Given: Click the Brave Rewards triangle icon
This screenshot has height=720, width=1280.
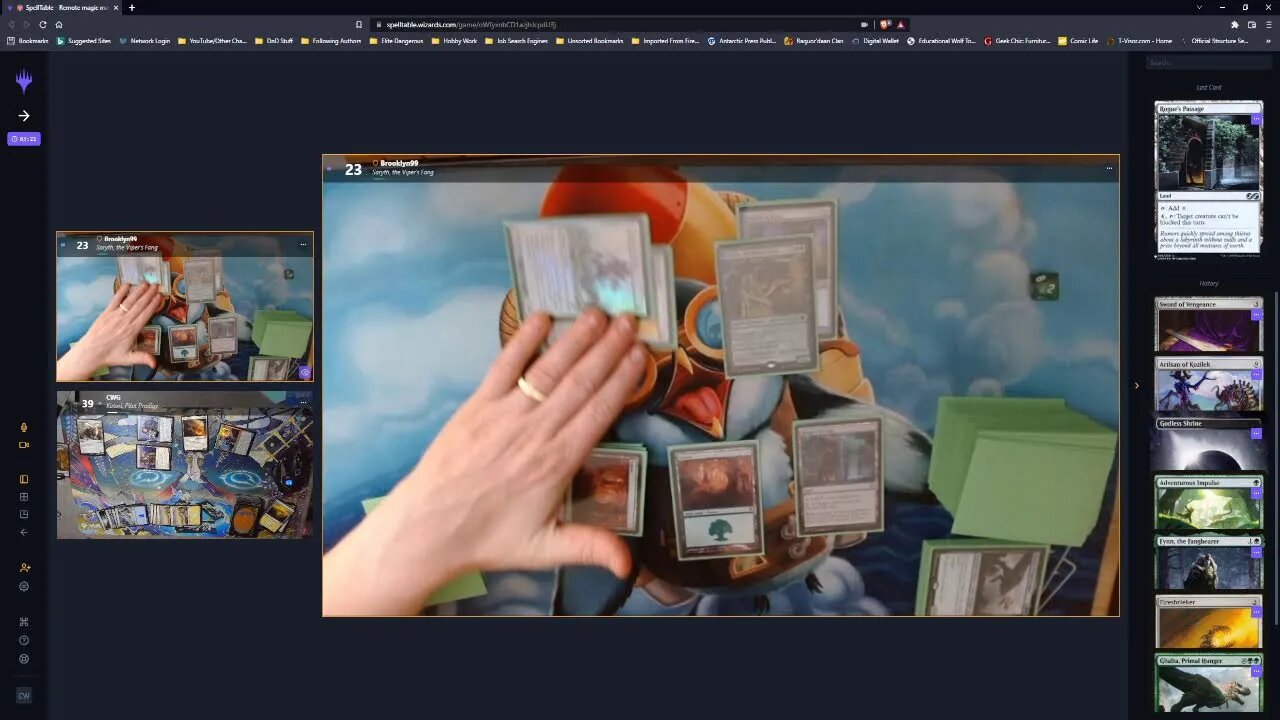Looking at the screenshot, I should [x=900, y=24].
